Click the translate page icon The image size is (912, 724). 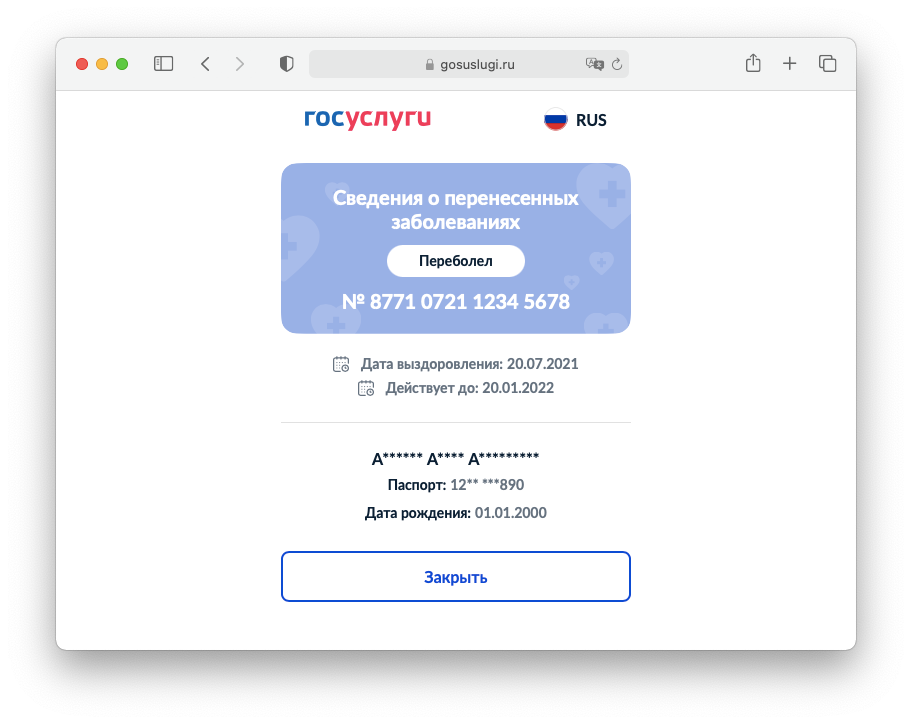[x=594, y=64]
